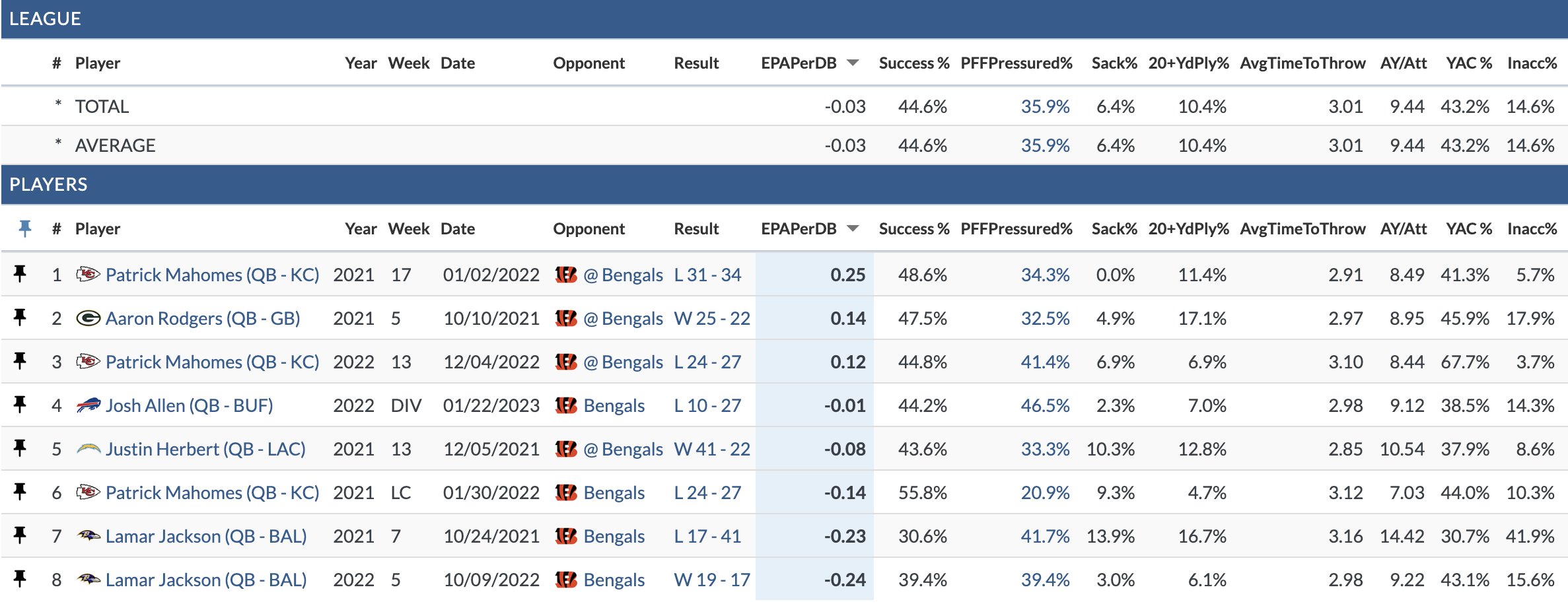Open the EPAPerDB sort dropdown in PLAYERS section
The image size is (1568, 610).
coord(854,228)
